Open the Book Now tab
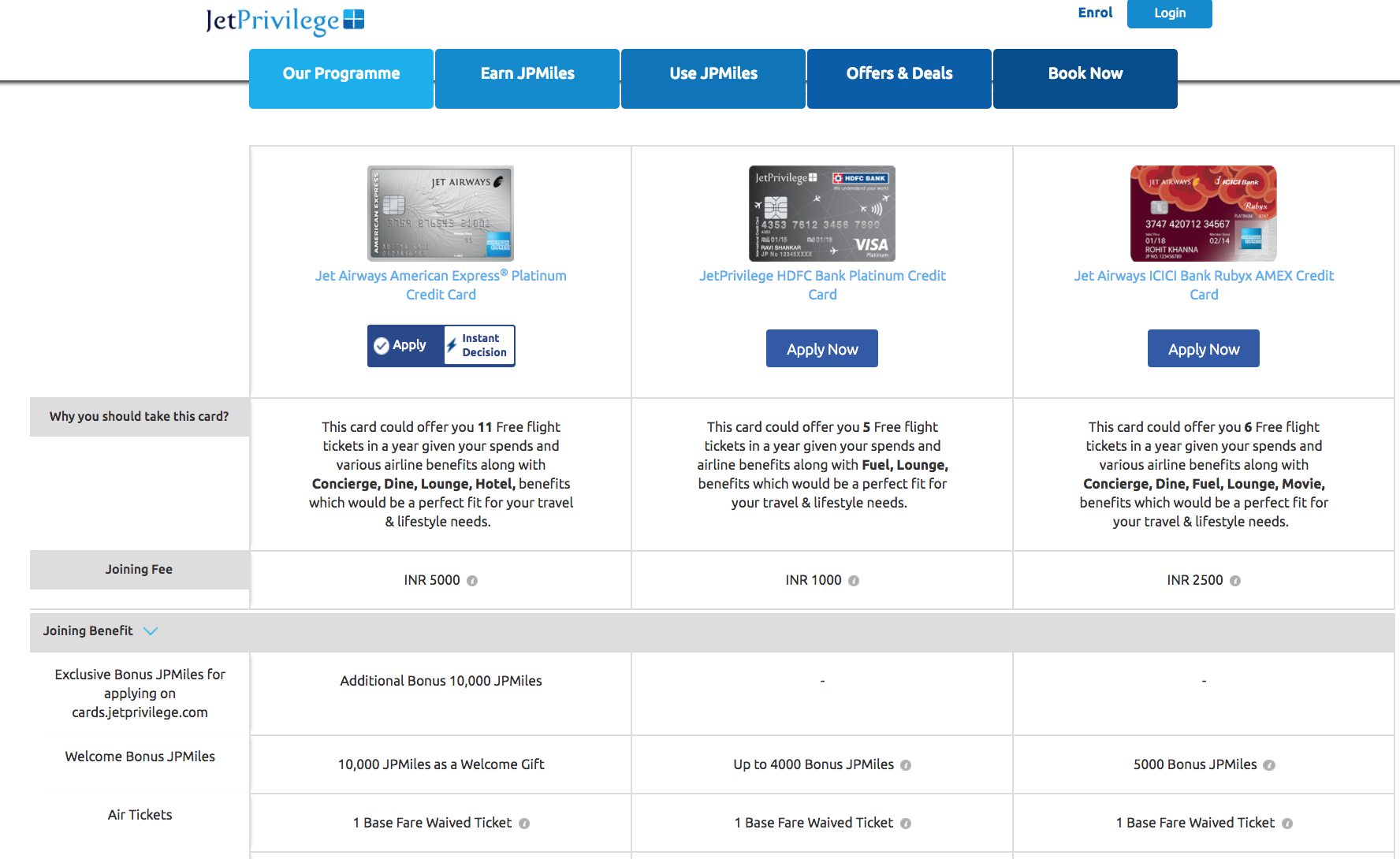1400x859 pixels. coord(1085,79)
